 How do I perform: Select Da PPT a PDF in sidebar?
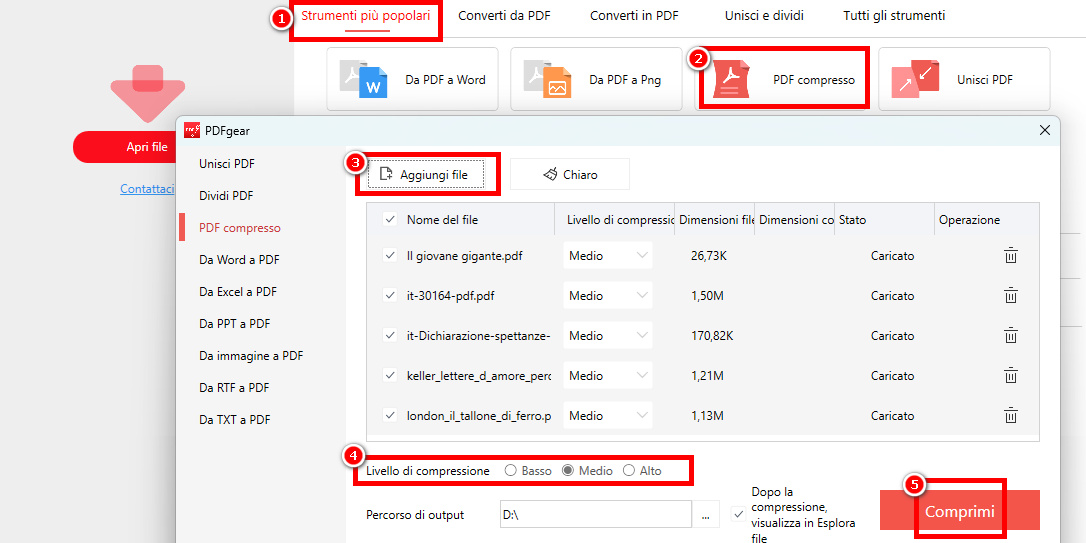point(235,323)
